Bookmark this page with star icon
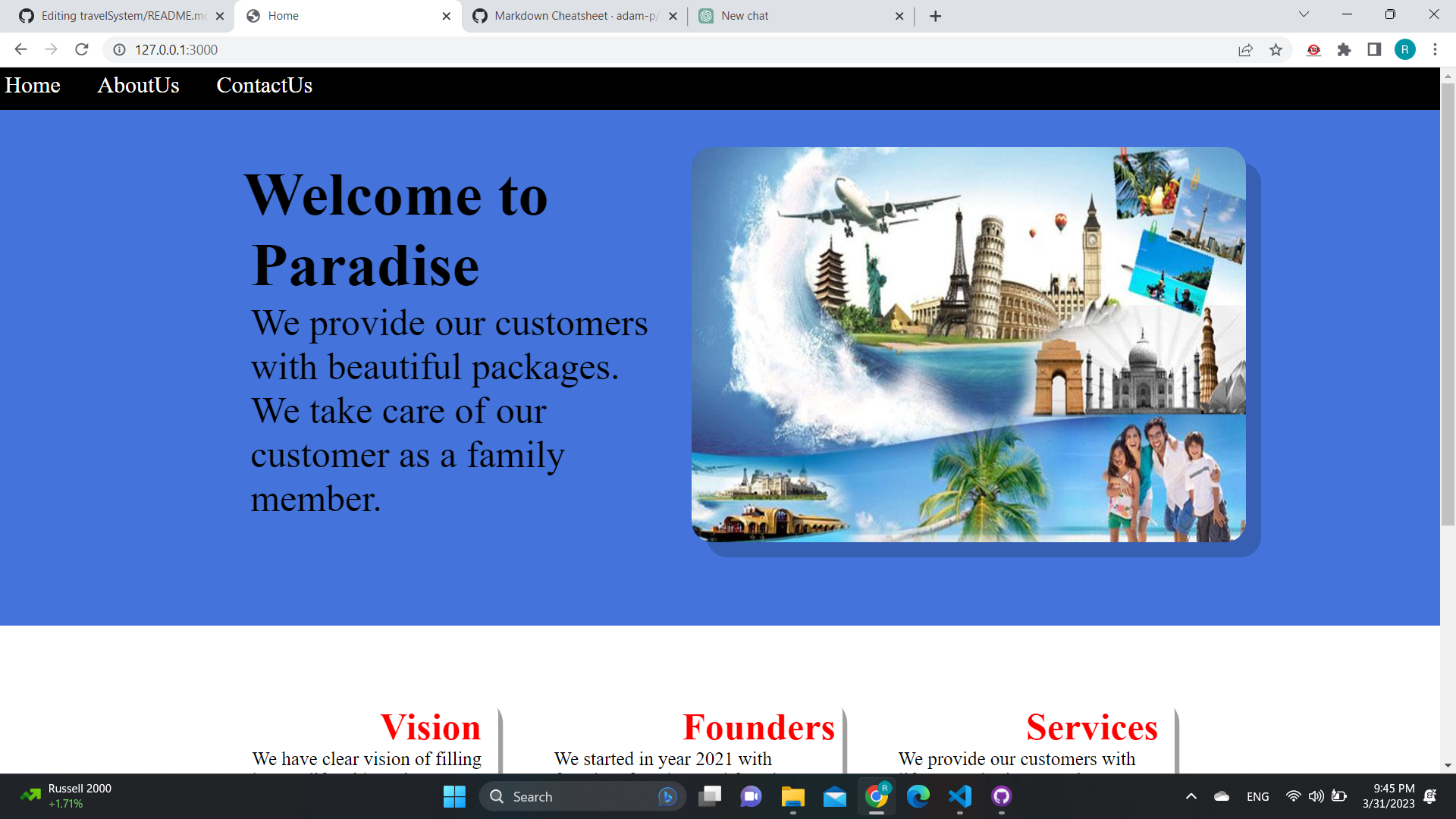This screenshot has width=1456, height=819. coord(1276,49)
